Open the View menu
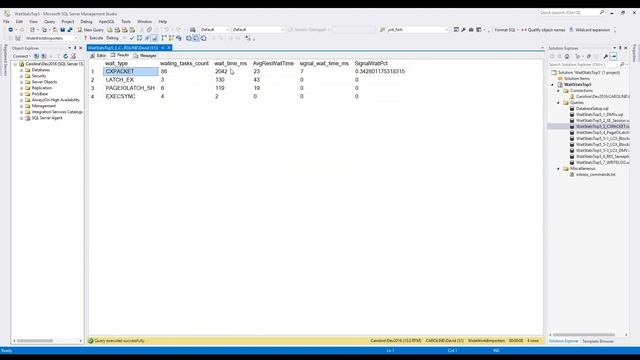 coord(33,21)
